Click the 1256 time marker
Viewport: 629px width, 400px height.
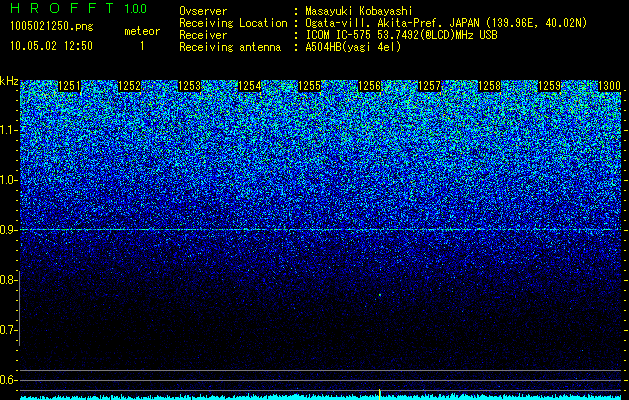[369, 86]
